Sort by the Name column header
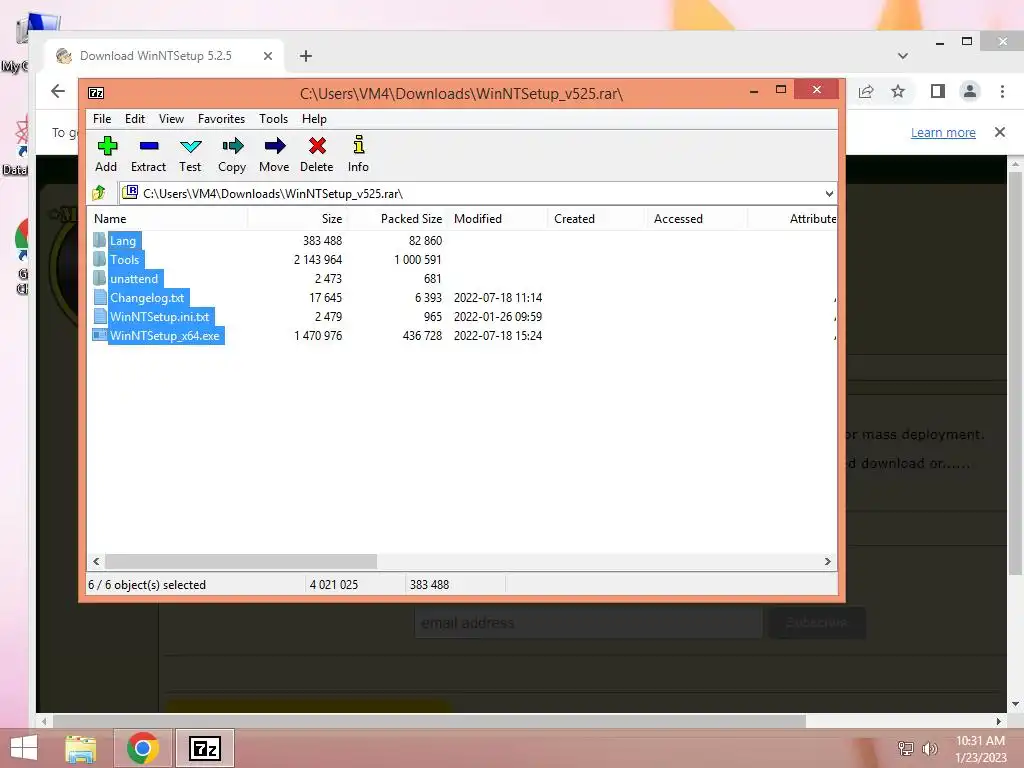Image resolution: width=1024 pixels, height=768 pixels. (x=167, y=219)
